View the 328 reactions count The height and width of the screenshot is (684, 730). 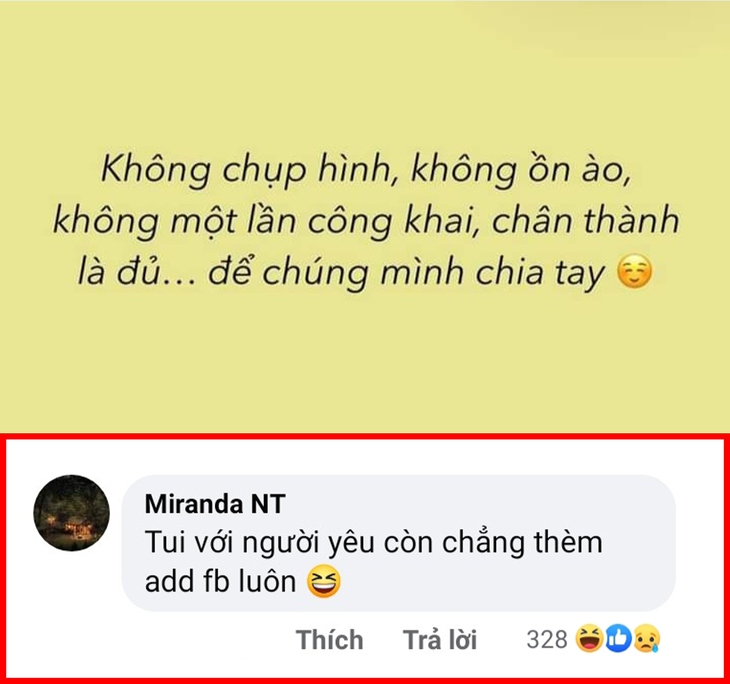547,639
